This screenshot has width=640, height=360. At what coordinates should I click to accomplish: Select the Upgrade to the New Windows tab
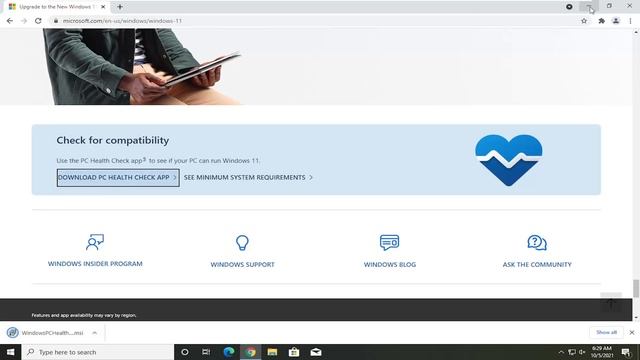pyautogui.click(x=56, y=7)
